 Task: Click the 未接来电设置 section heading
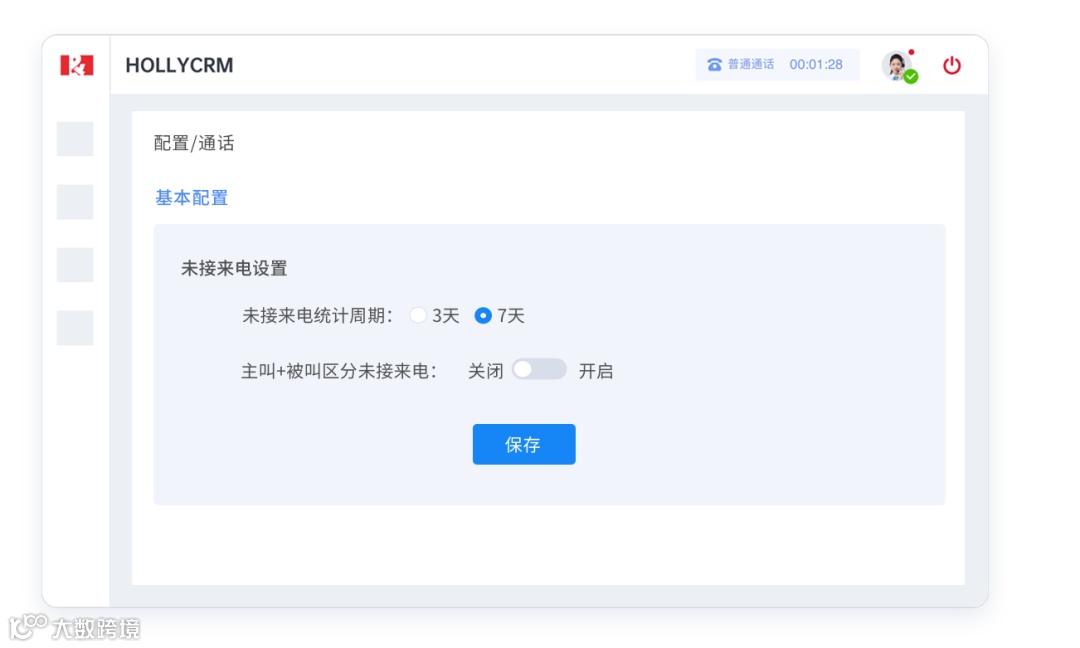pyautogui.click(x=234, y=269)
